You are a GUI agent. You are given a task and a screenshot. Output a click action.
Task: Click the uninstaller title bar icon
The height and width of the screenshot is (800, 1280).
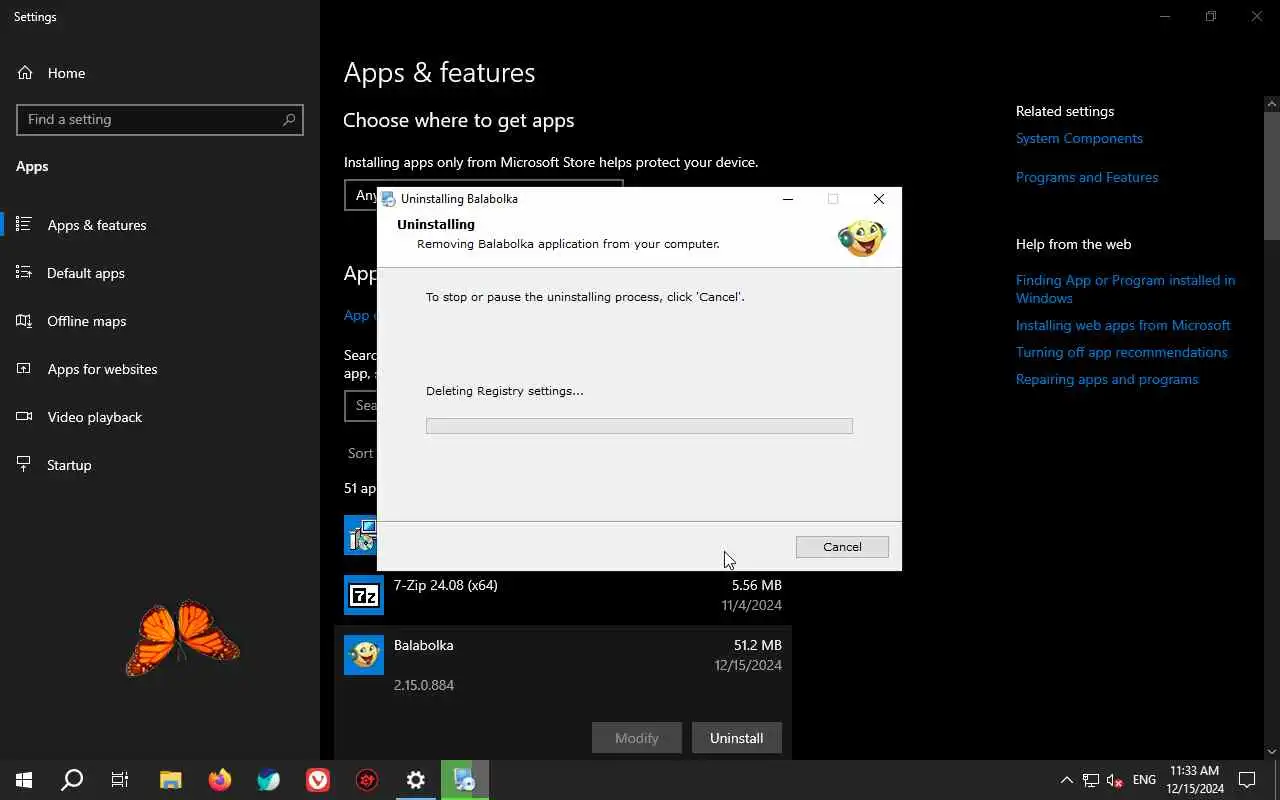click(389, 199)
